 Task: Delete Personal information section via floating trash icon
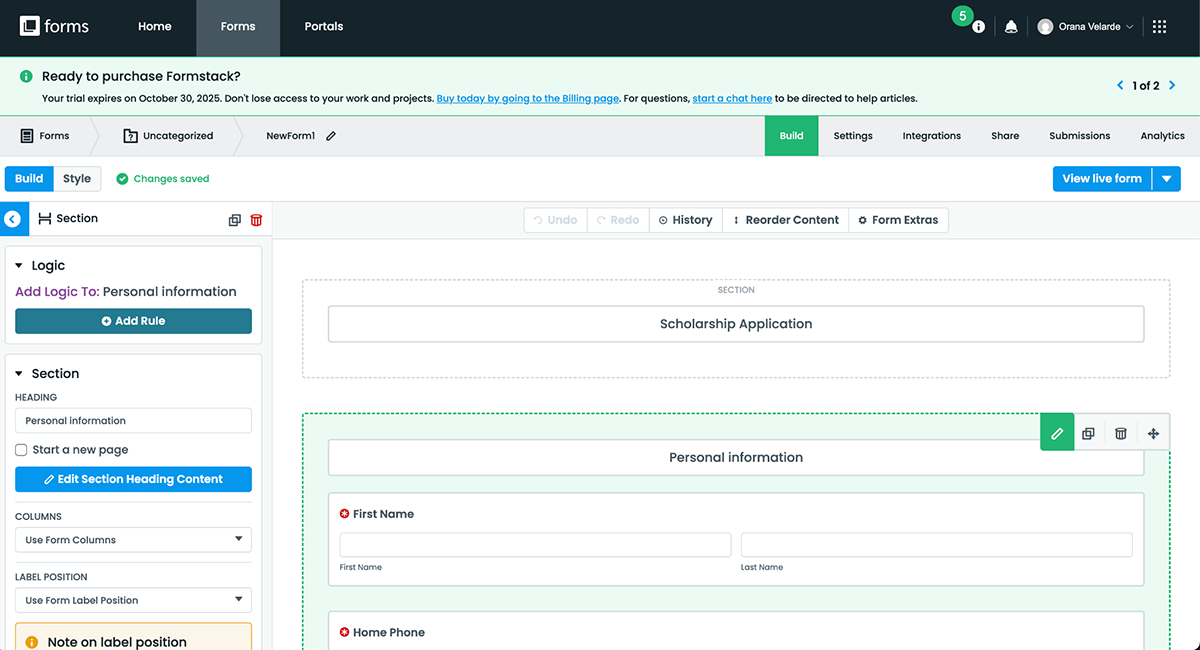tap(1121, 433)
